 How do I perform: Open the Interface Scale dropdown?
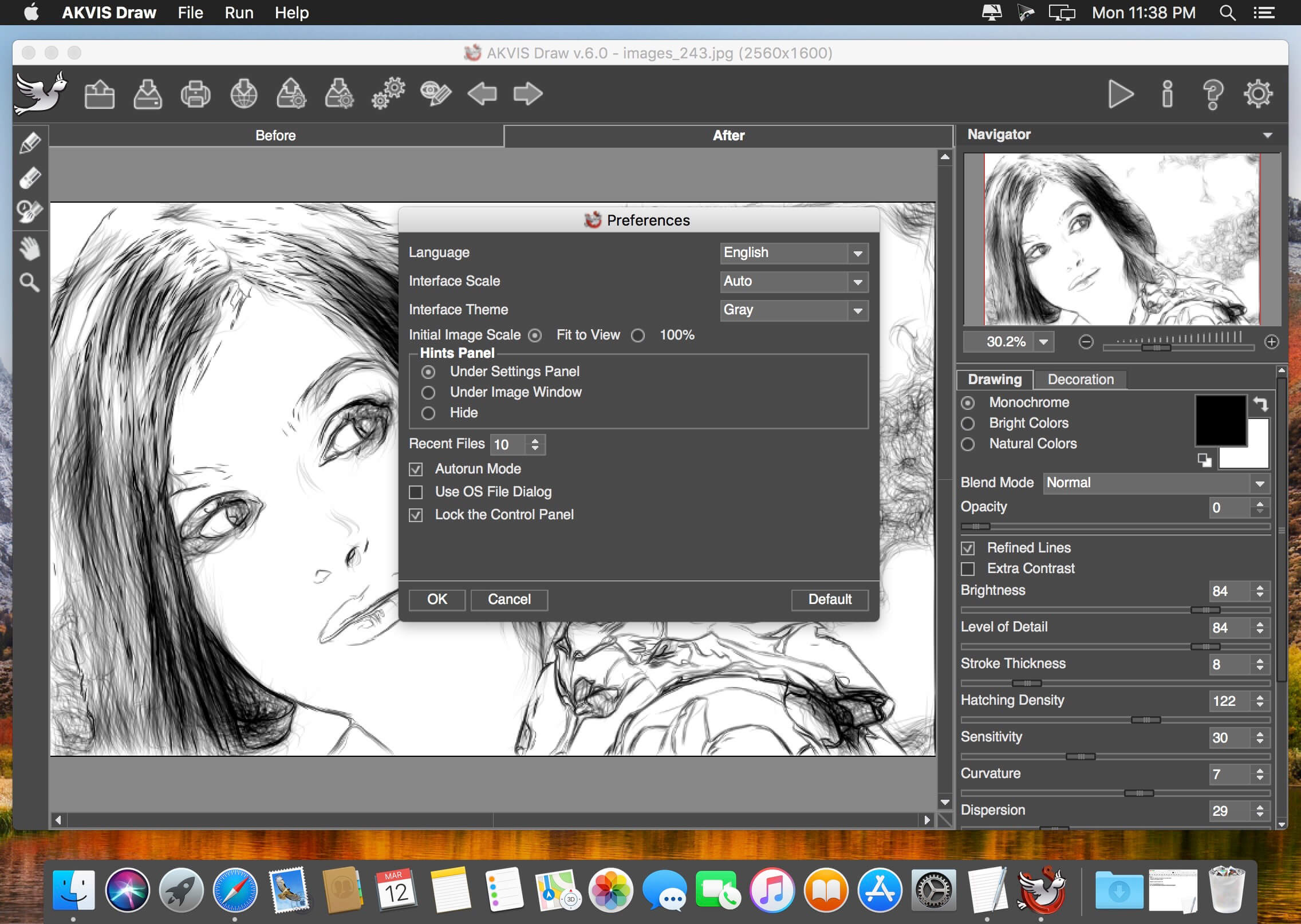(794, 282)
